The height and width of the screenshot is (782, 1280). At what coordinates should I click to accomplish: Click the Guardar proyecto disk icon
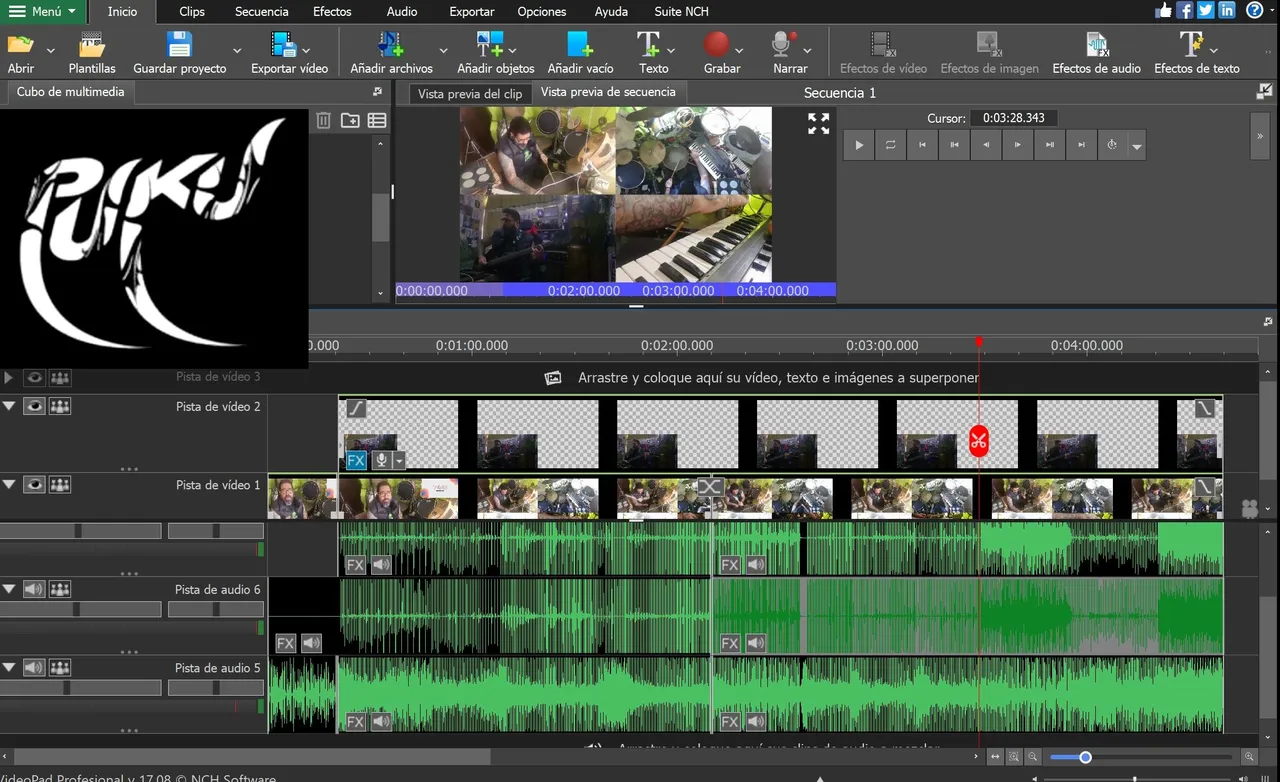[179, 45]
